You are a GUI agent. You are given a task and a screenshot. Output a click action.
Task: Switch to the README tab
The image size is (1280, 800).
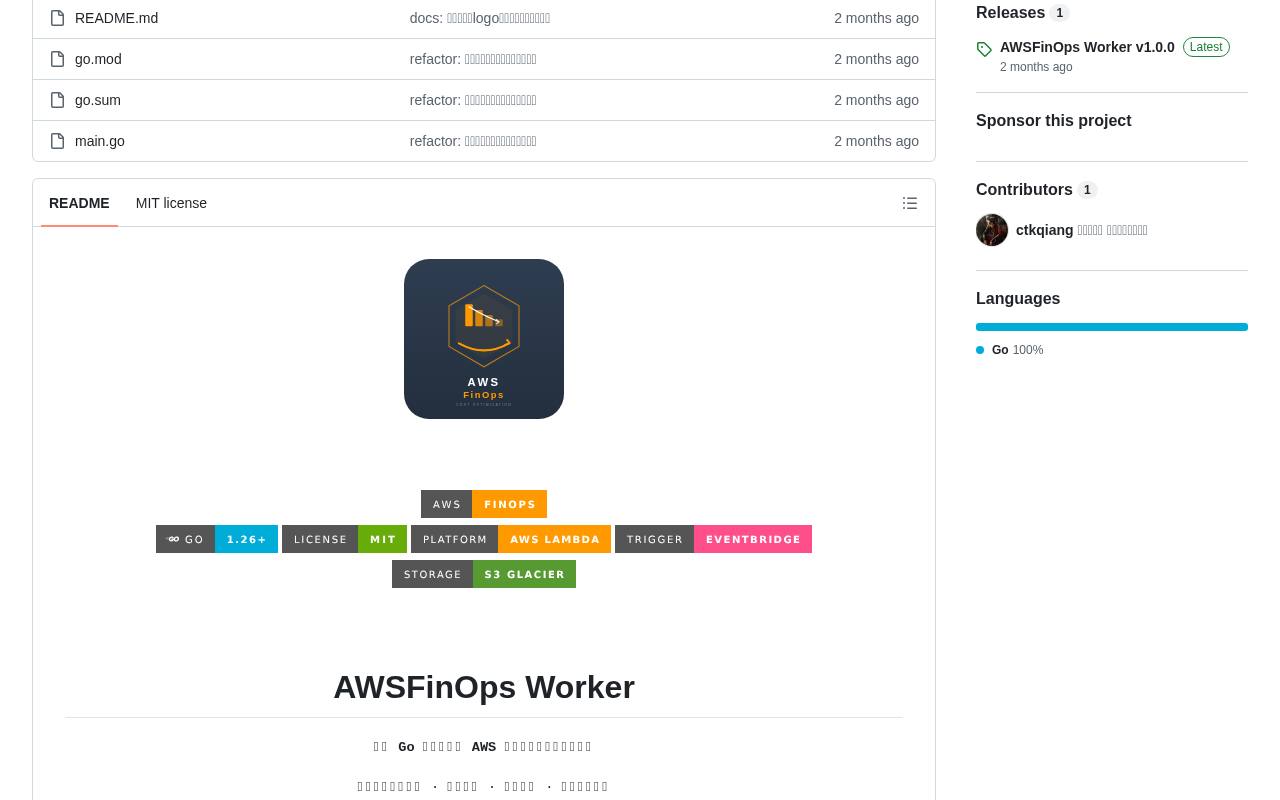click(x=79, y=203)
